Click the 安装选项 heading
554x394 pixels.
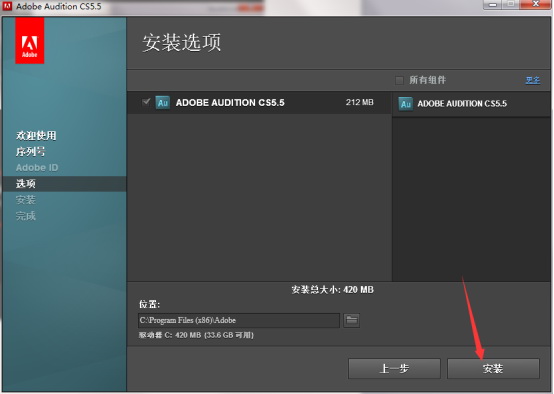point(182,43)
